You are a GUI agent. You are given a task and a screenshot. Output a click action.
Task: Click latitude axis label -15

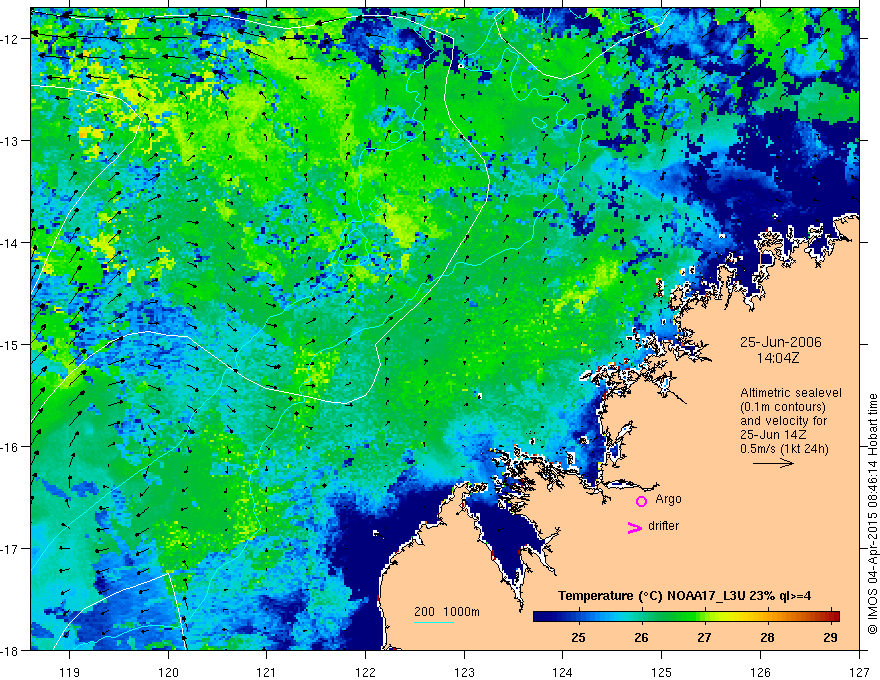point(10,344)
